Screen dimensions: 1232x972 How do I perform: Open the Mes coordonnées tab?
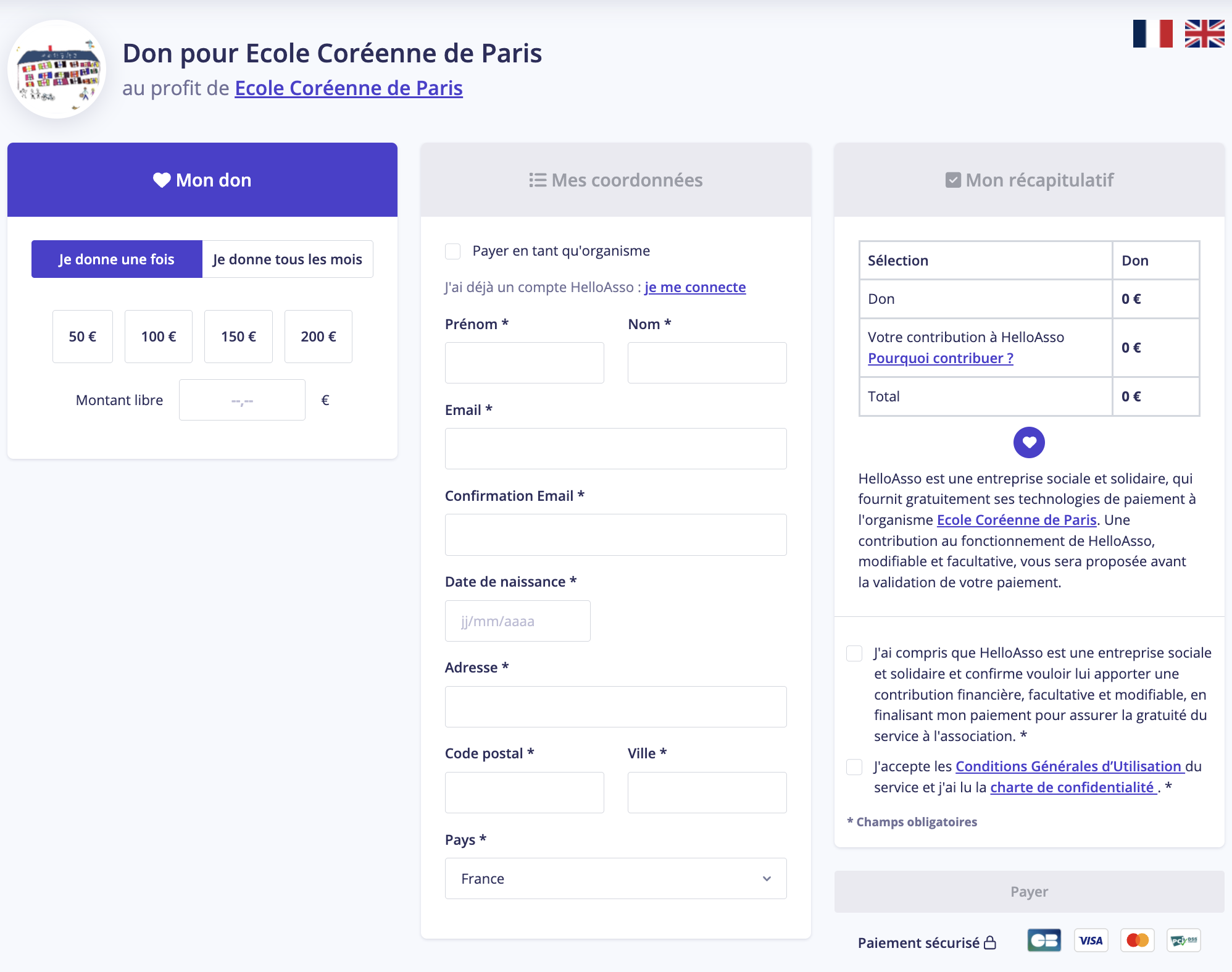616,180
